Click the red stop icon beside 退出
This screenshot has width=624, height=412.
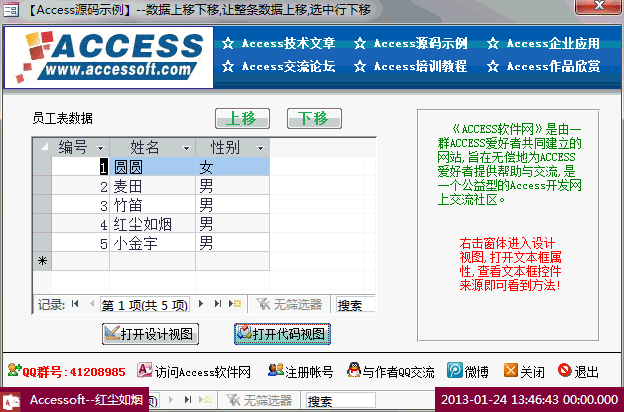[x=564, y=370]
